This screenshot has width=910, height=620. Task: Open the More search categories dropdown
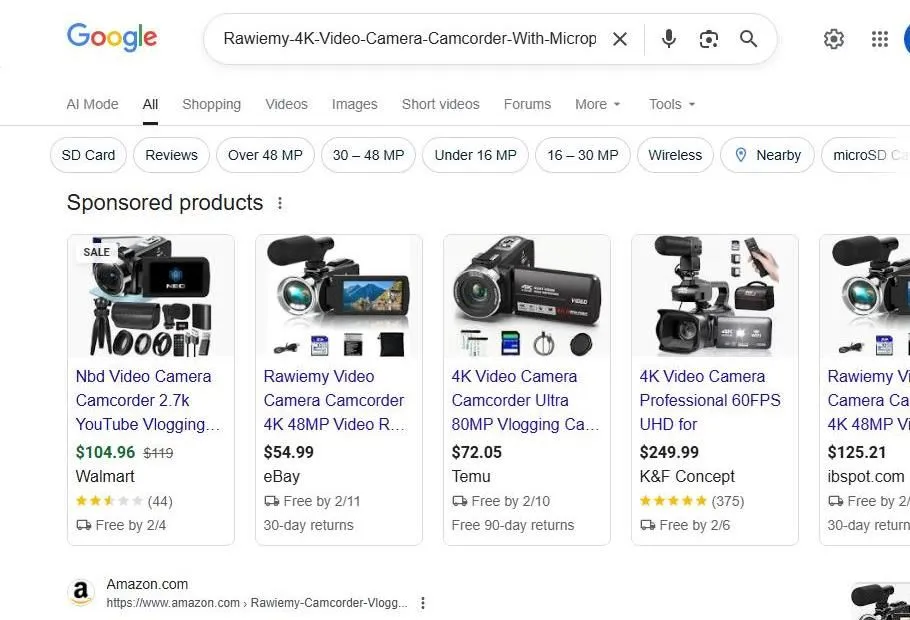[x=597, y=104]
